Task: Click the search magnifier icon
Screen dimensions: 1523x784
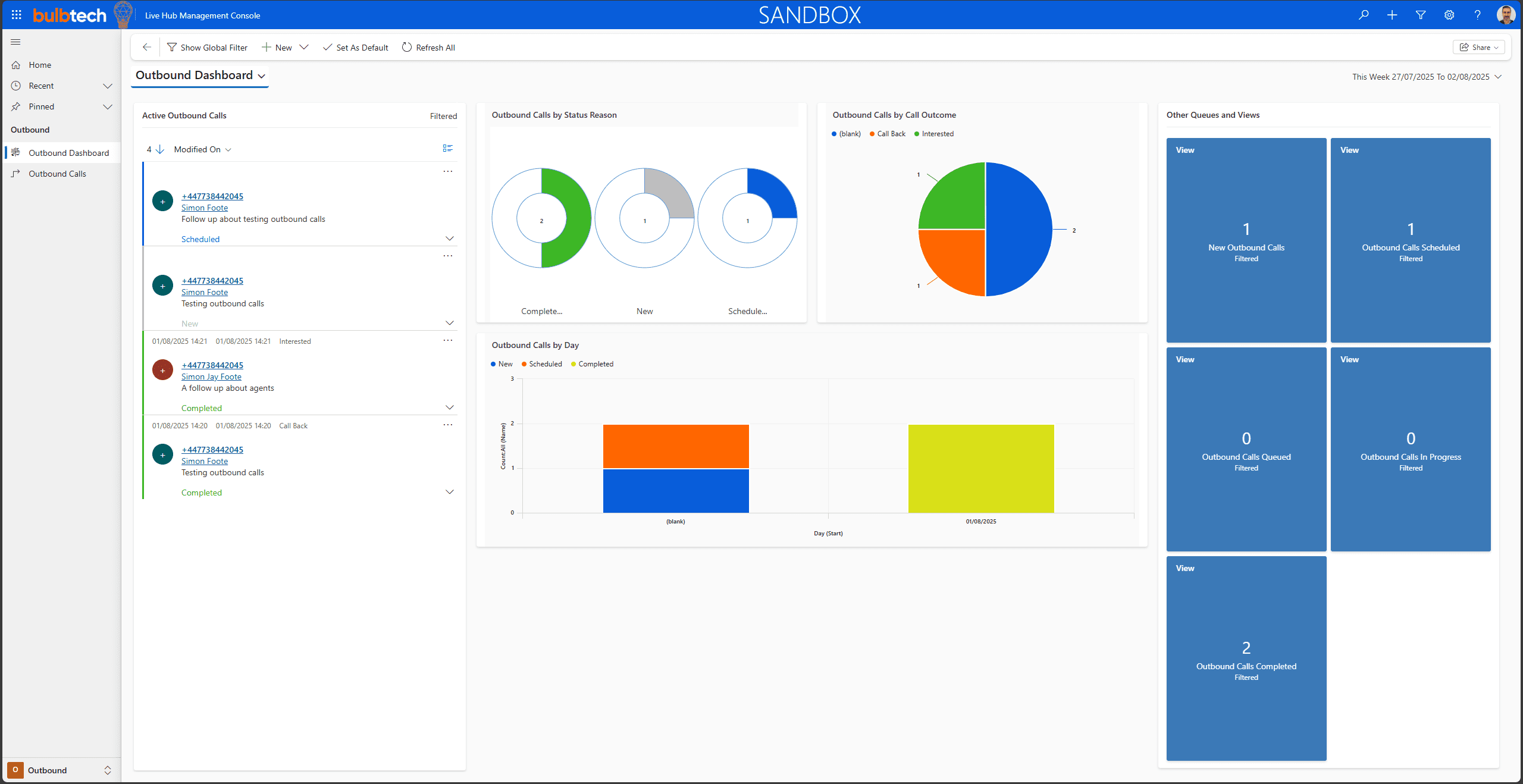Action: point(1364,15)
